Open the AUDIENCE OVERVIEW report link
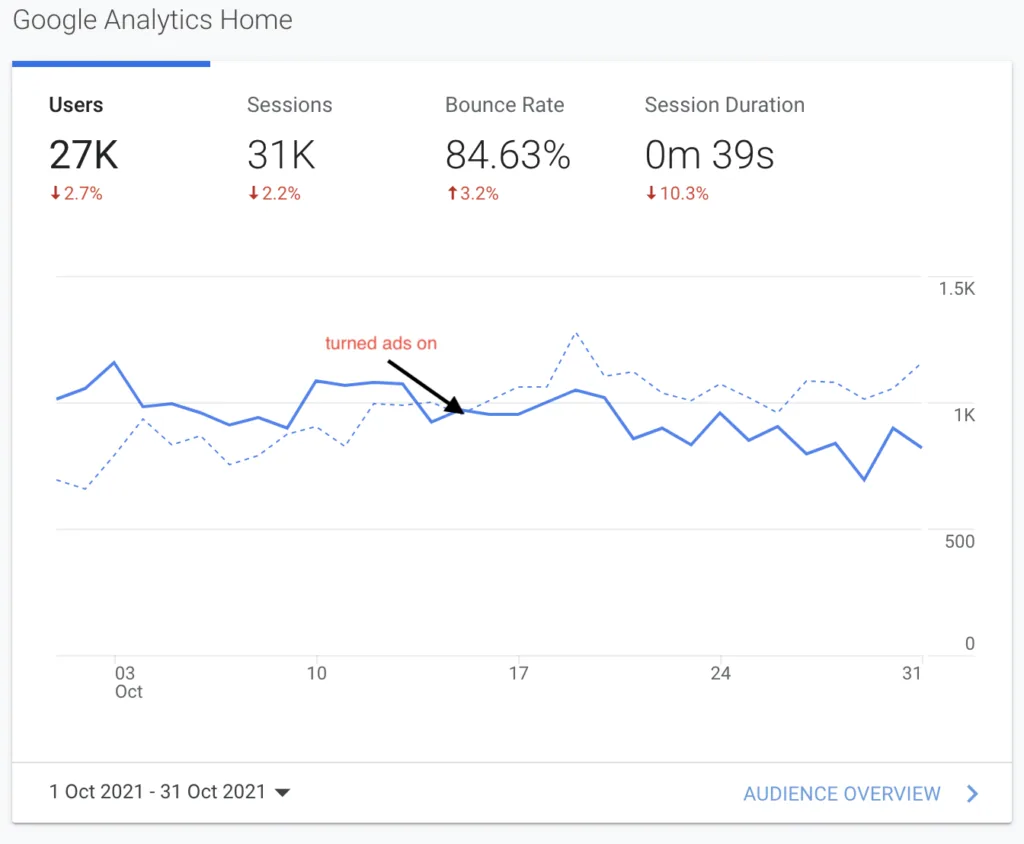The height and width of the screenshot is (844, 1024). [841, 794]
